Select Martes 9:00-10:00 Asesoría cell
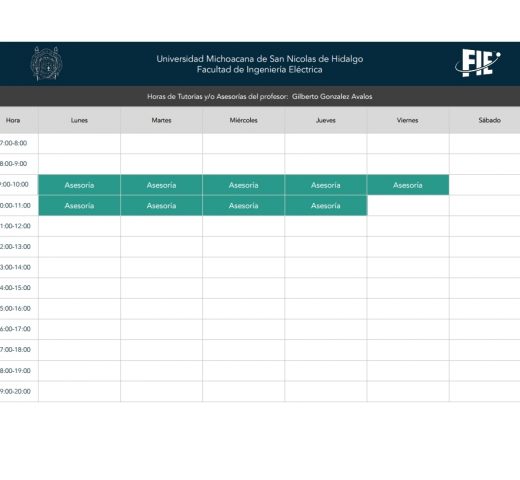 point(161,185)
